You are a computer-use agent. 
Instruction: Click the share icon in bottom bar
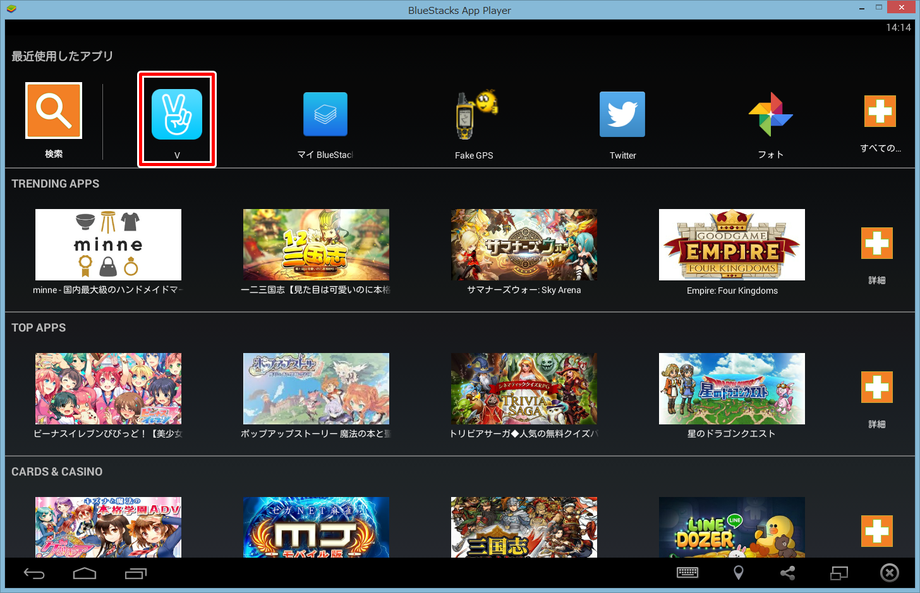pyautogui.click(x=788, y=573)
